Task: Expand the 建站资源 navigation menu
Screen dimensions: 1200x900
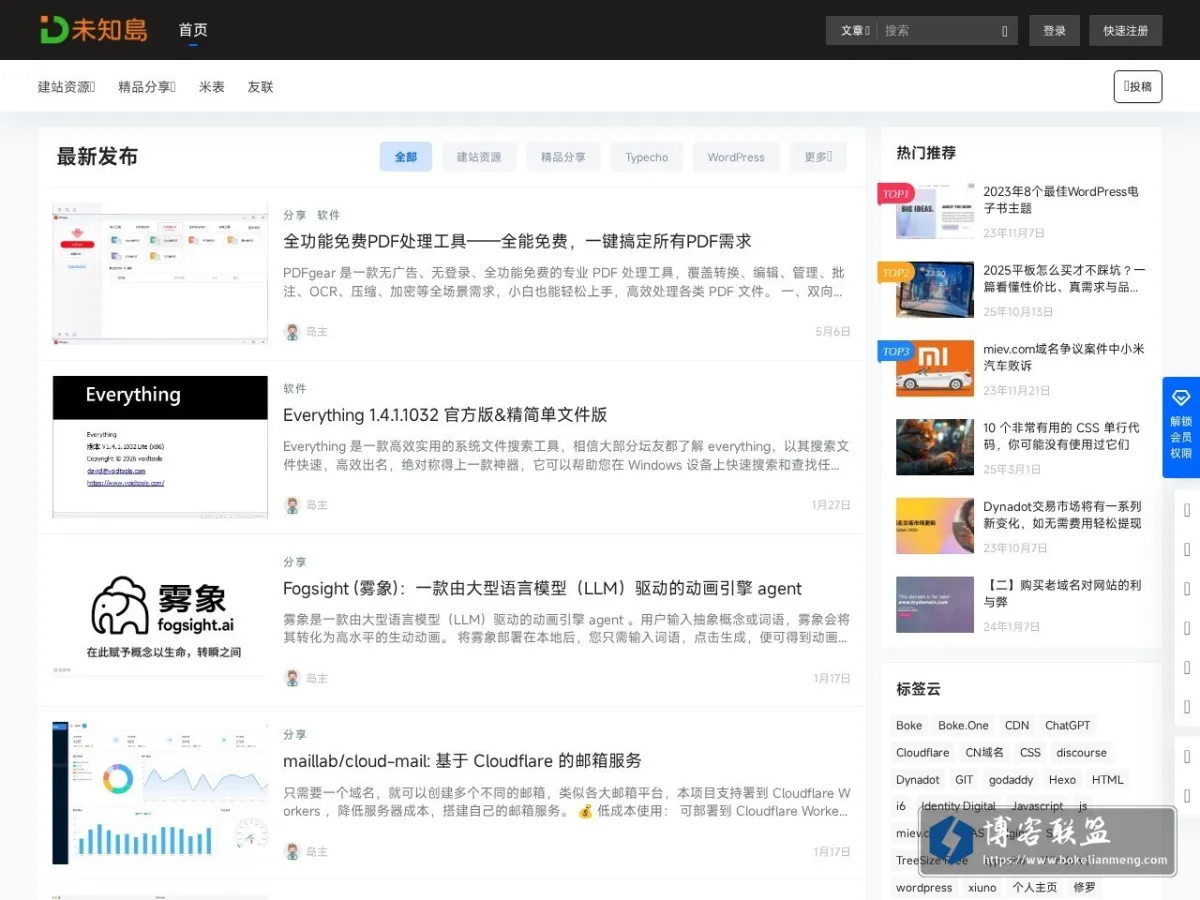Action: pyautogui.click(x=66, y=87)
